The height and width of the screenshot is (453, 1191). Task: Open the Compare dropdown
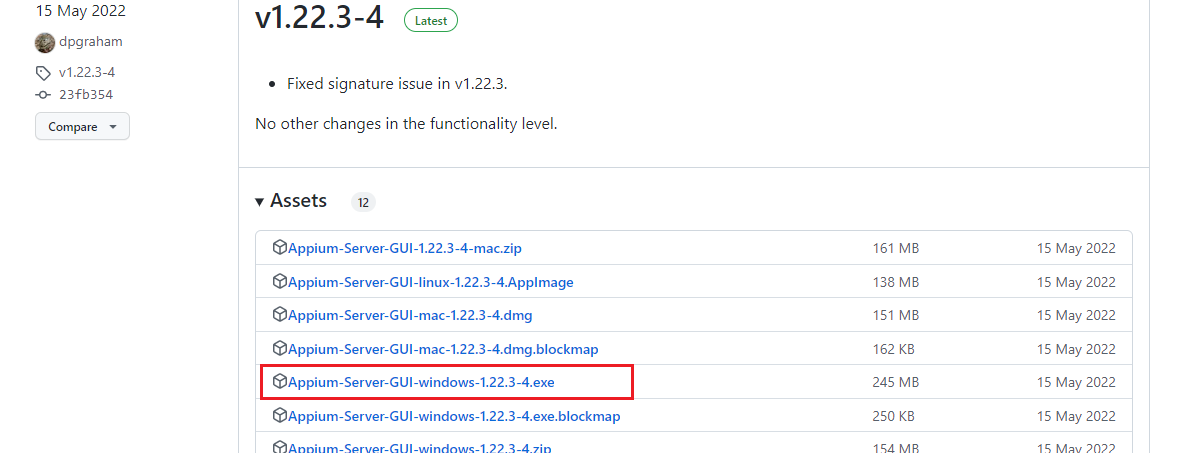[x=82, y=127]
